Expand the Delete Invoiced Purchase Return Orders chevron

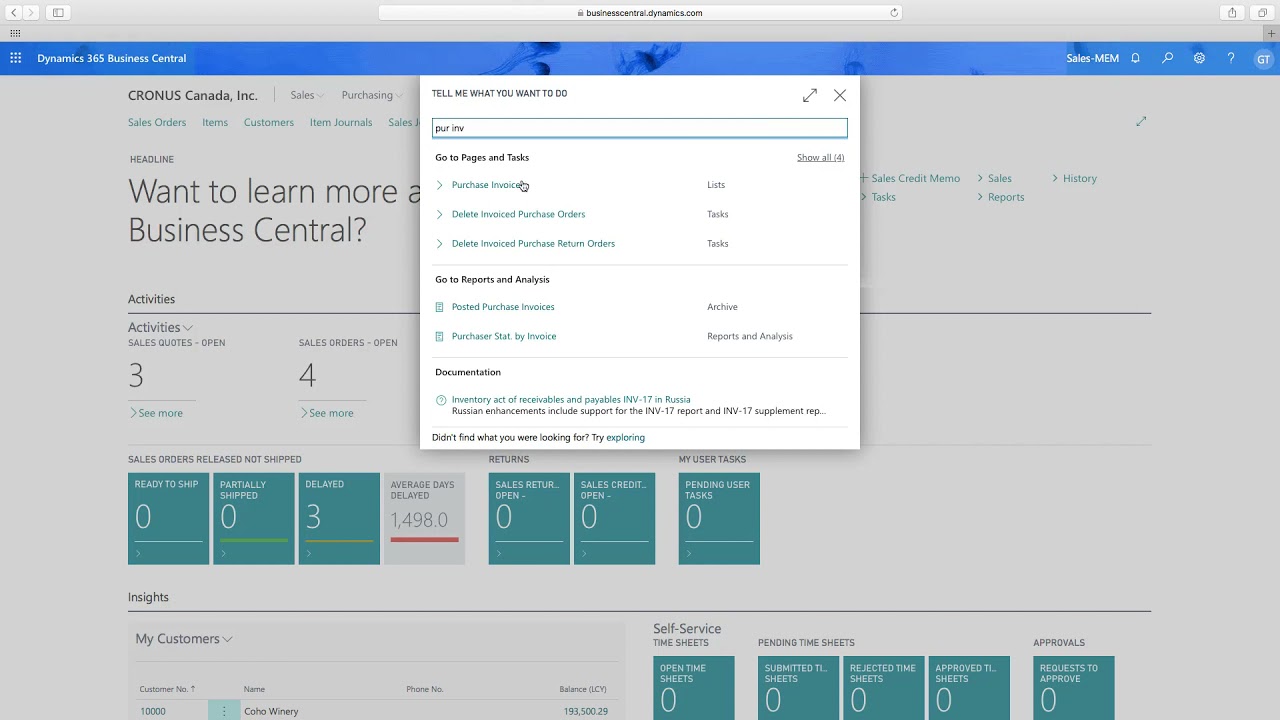pyautogui.click(x=439, y=243)
